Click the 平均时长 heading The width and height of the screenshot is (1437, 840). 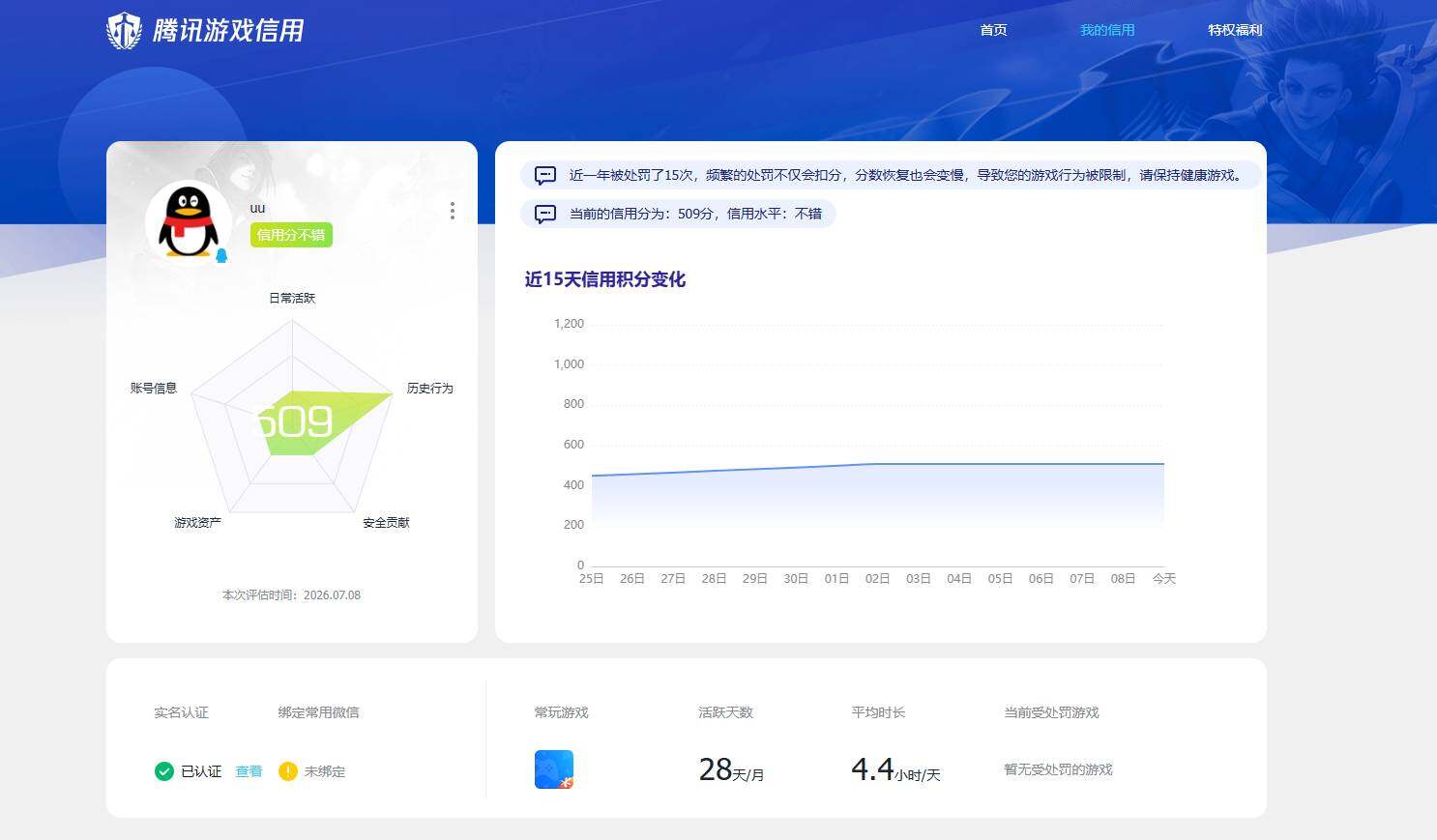[878, 712]
